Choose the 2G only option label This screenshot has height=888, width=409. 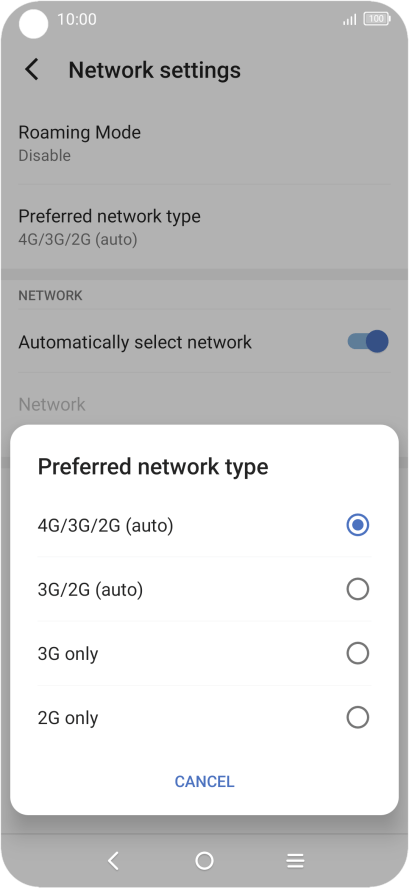(68, 718)
